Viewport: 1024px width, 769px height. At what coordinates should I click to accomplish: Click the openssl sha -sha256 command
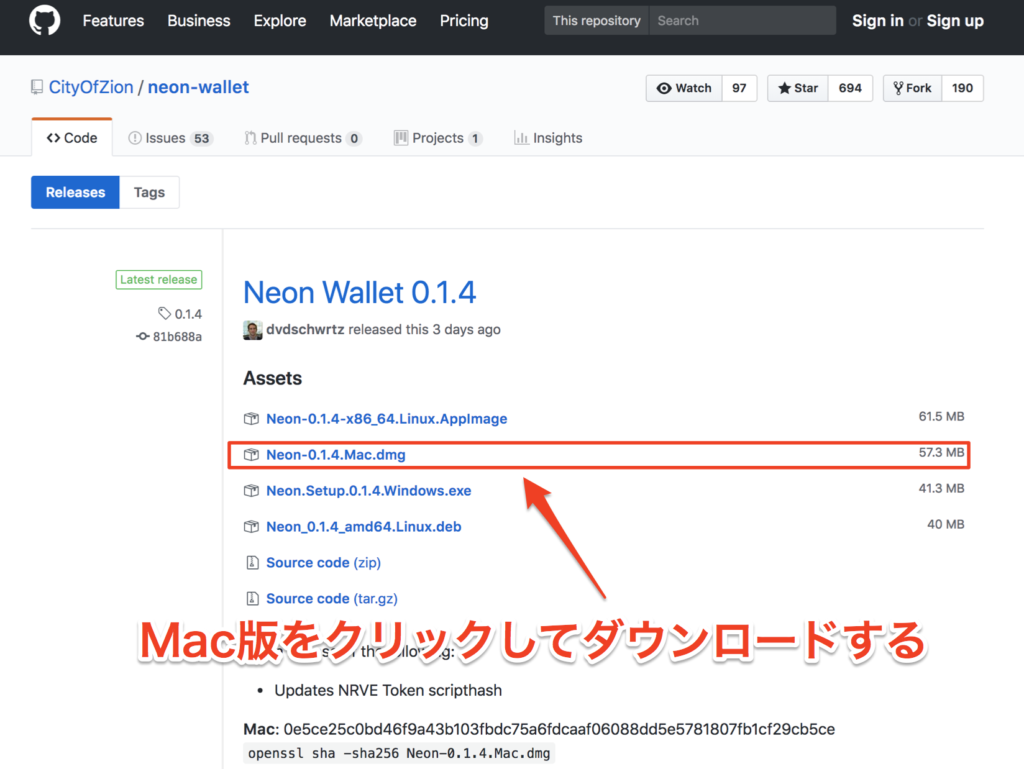399,753
